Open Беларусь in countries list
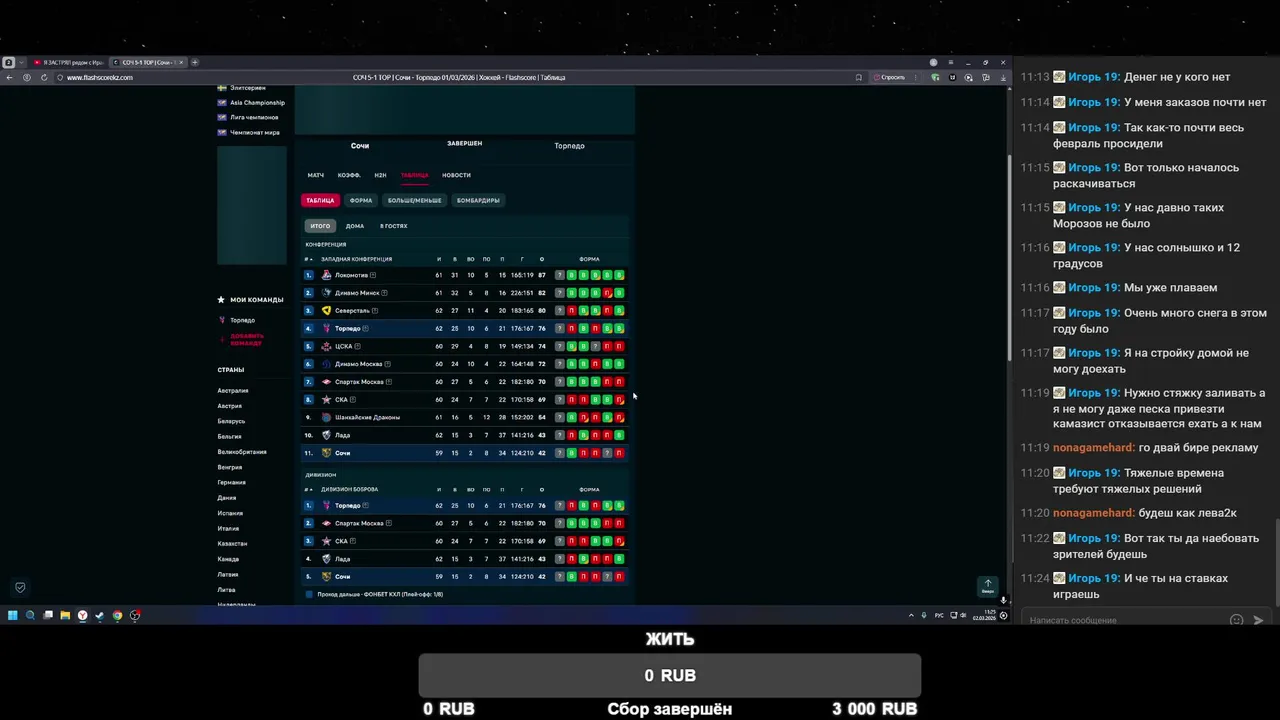The image size is (1280, 720). 231,421
